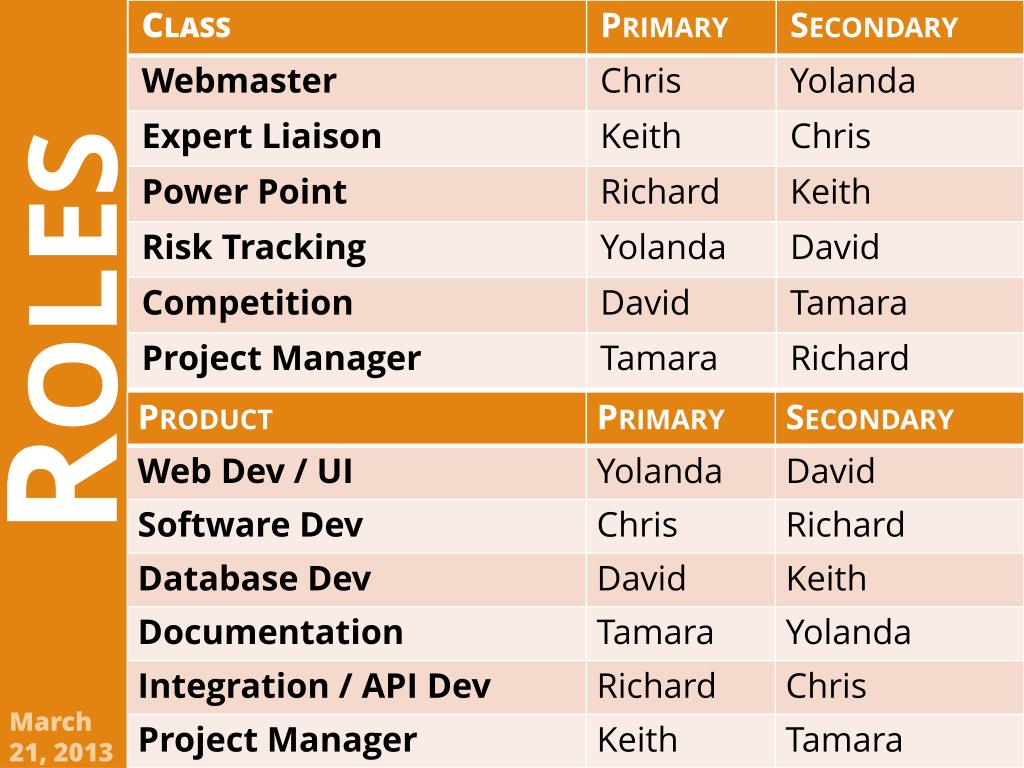Select Web Dev / UI row label
The width and height of the screenshot is (1024, 768).
pyautogui.click(x=246, y=471)
